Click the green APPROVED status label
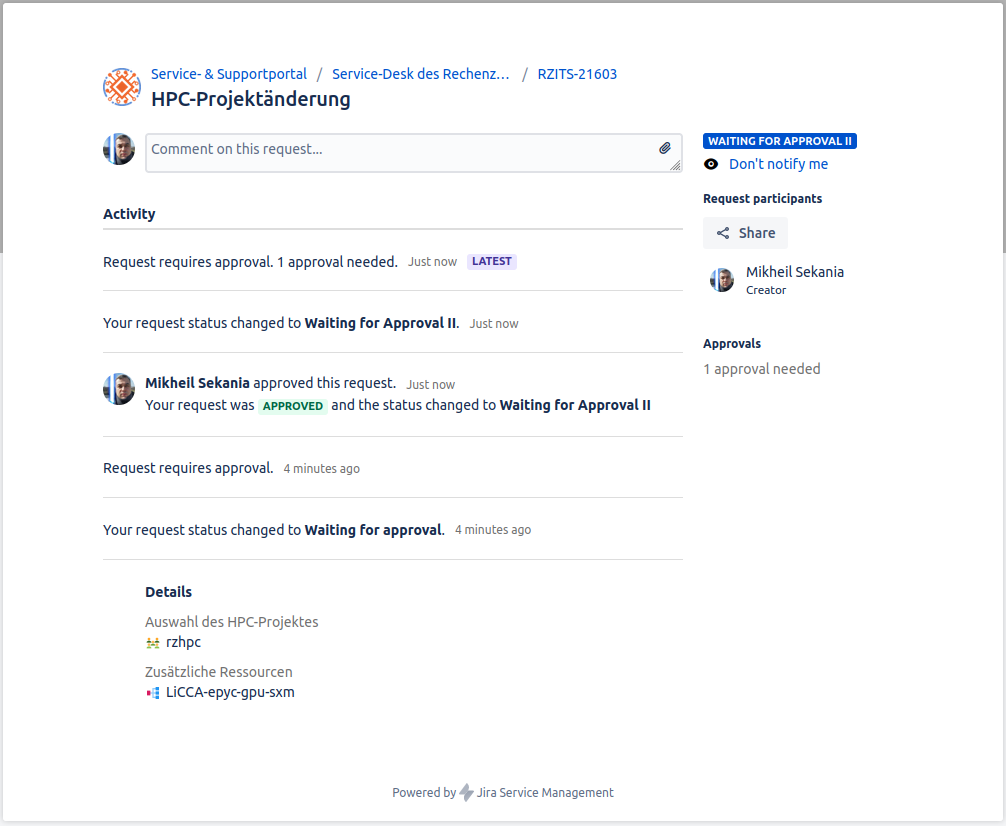This screenshot has height=826, width=1006. point(293,406)
